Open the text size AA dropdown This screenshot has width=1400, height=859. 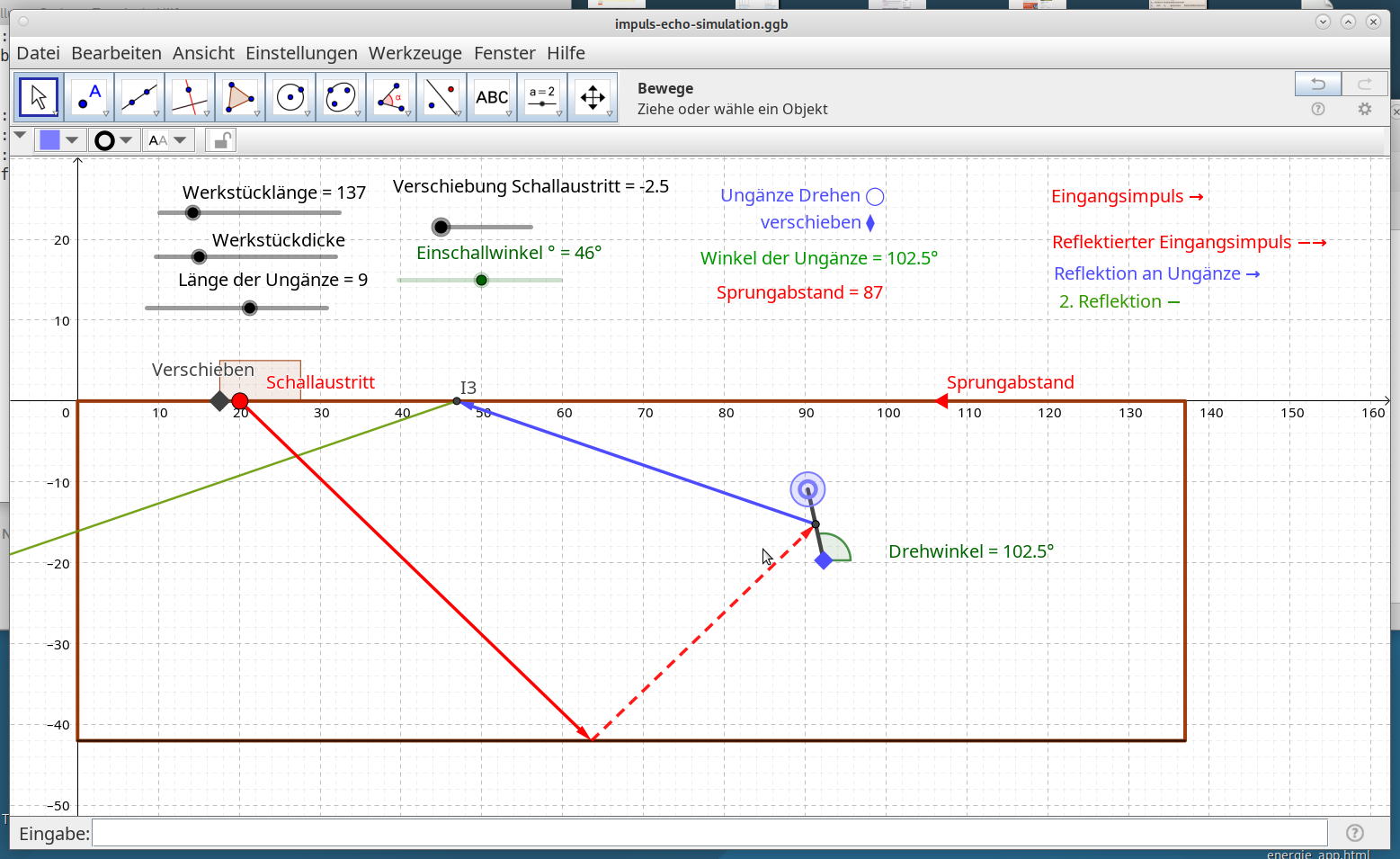[x=168, y=140]
